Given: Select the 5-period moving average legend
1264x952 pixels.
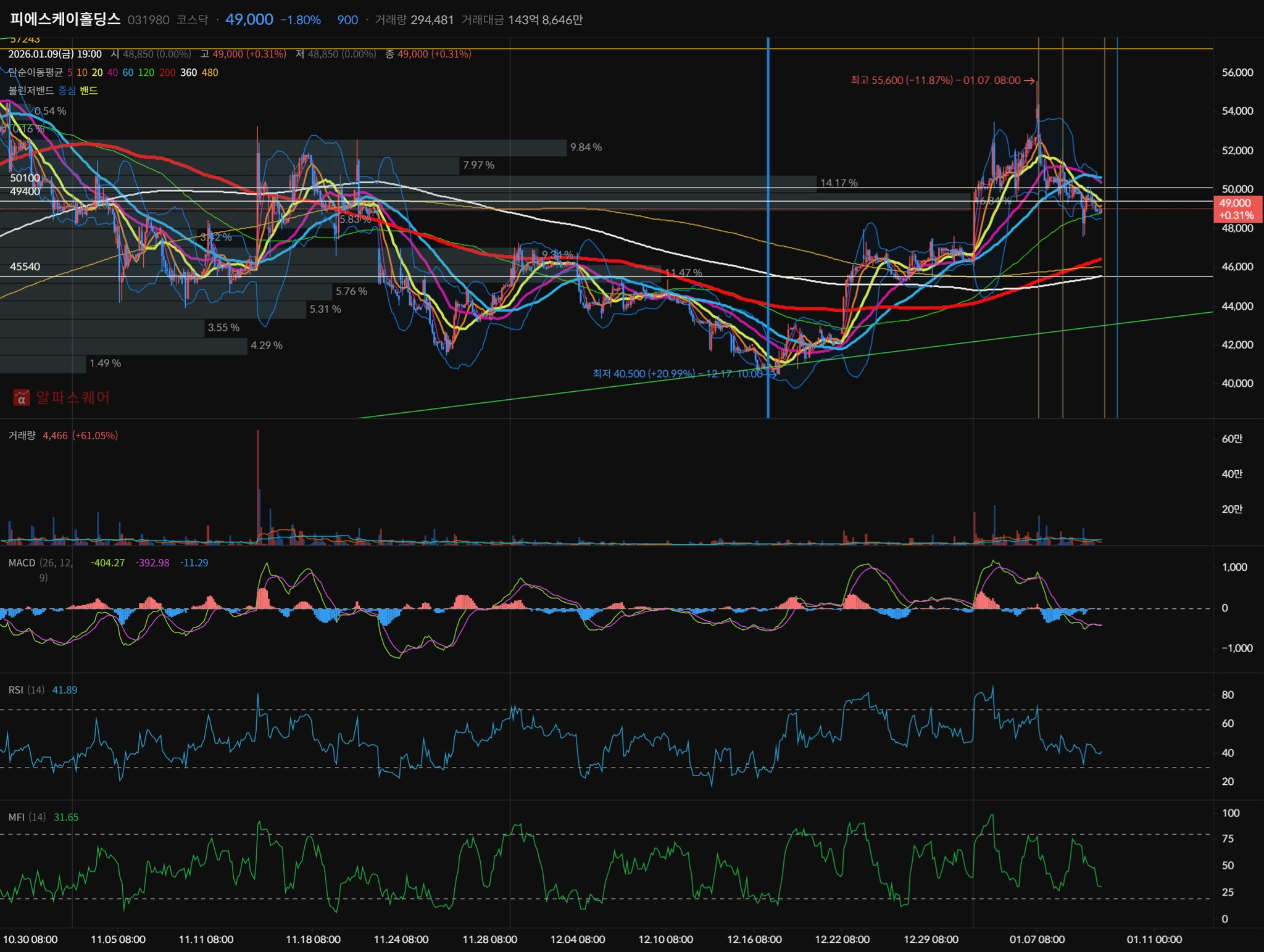Looking at the screenshot, I should pos(70,73).
